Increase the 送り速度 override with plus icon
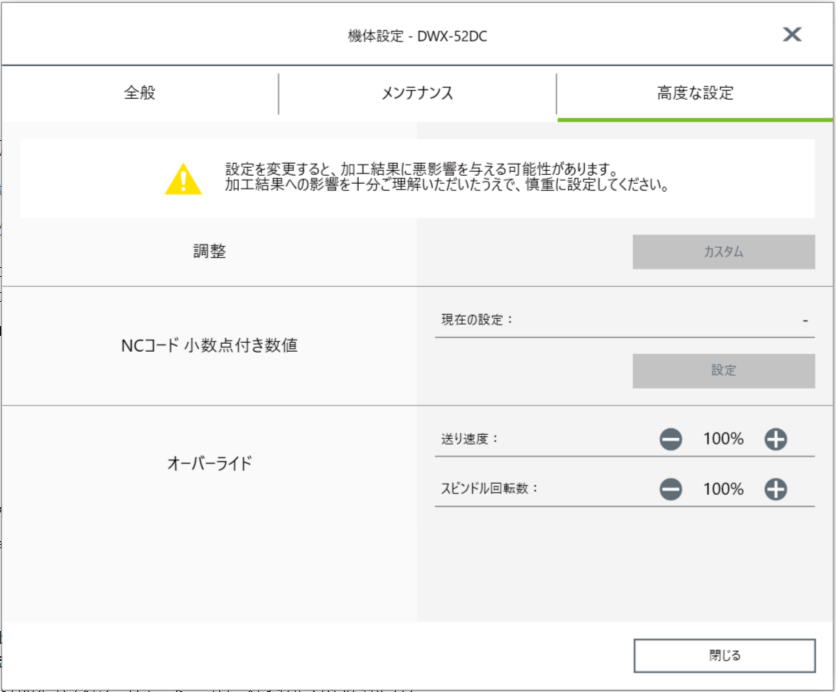The width and height of the screenshot is (836, 692). click(775, 439)
